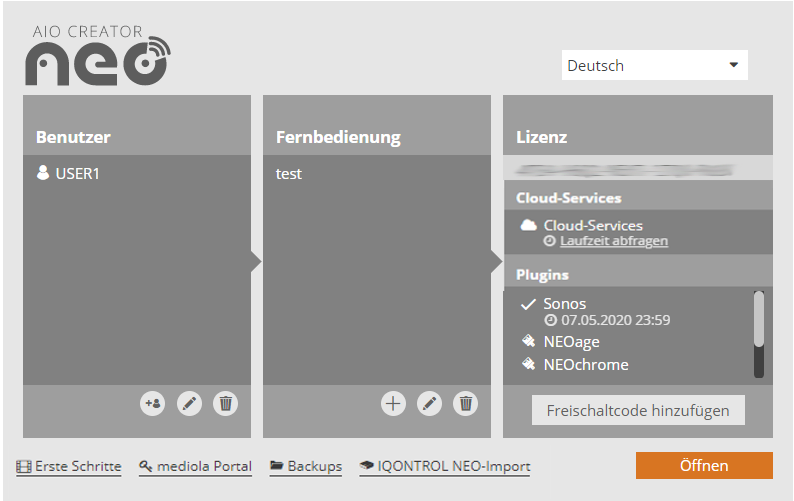
Task: Open the Deutsch language dropdown
Action: pos(654,66)
